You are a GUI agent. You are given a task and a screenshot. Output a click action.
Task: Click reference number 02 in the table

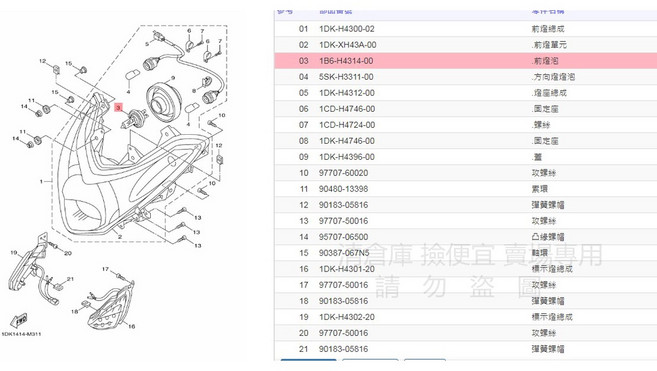click(x=304, y=45)
